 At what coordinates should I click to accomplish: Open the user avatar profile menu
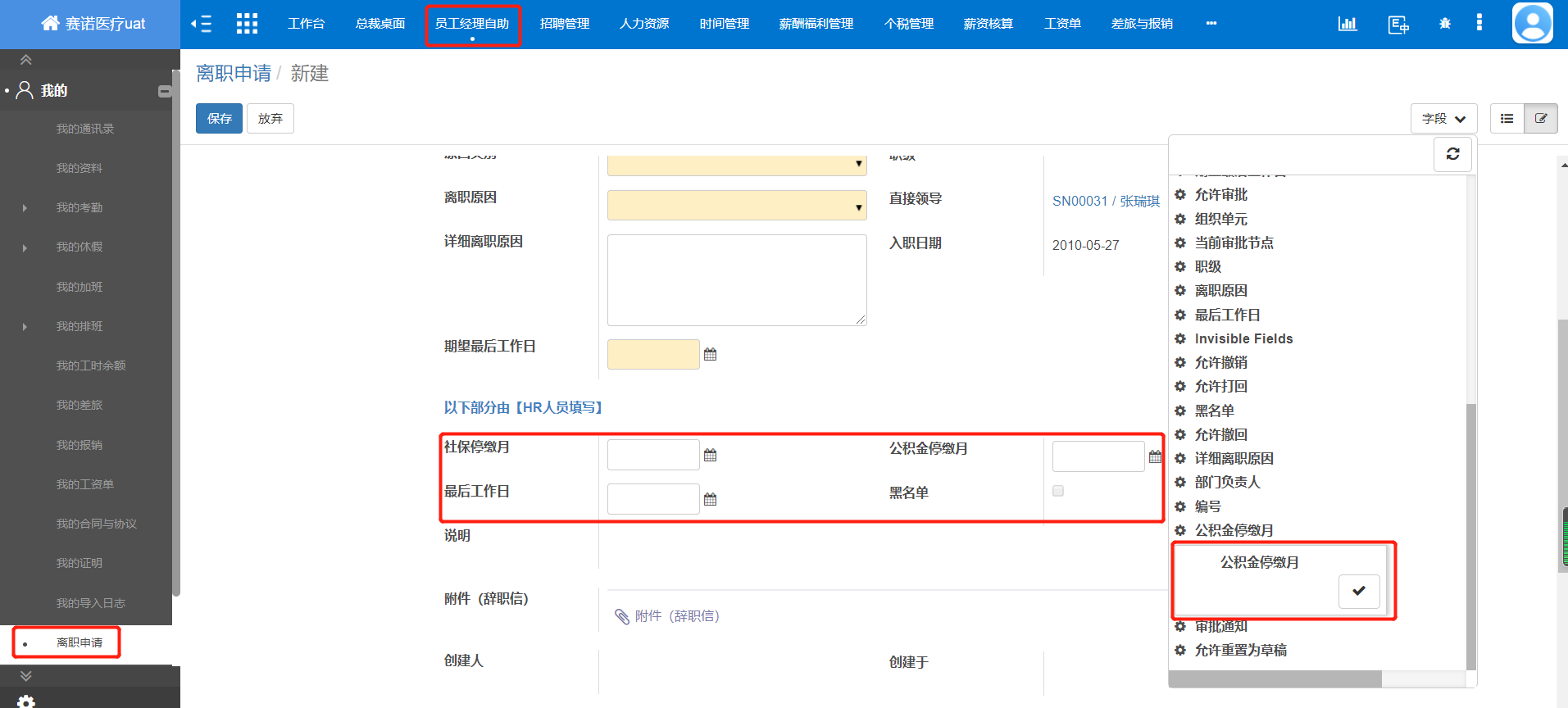[1533, 23]
